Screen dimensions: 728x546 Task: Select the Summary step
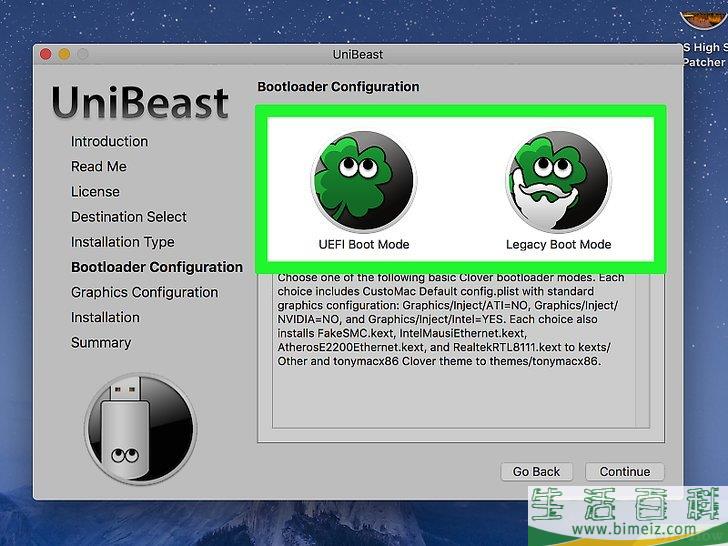point(101,343)
